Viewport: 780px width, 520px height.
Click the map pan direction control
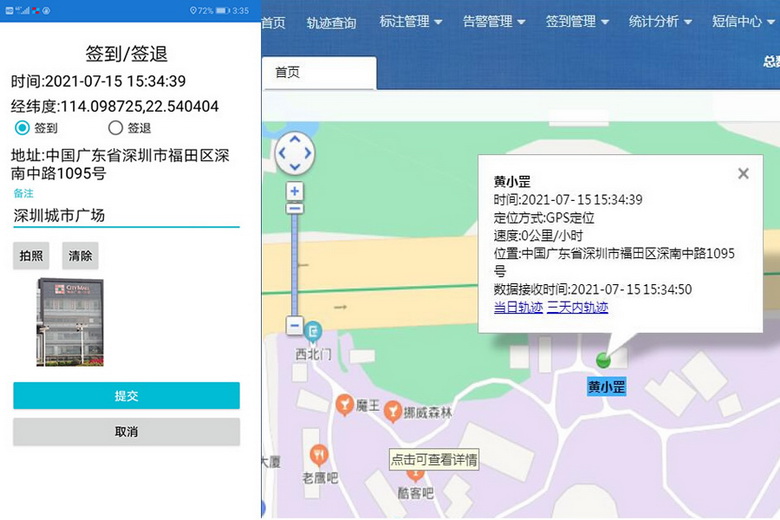pos(294,153)
